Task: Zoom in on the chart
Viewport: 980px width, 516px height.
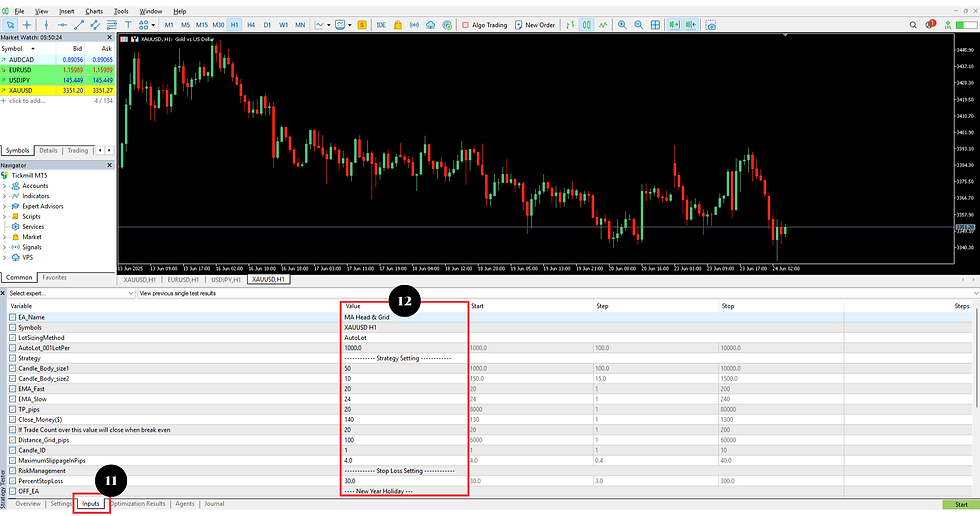Action: coord(622,25)
